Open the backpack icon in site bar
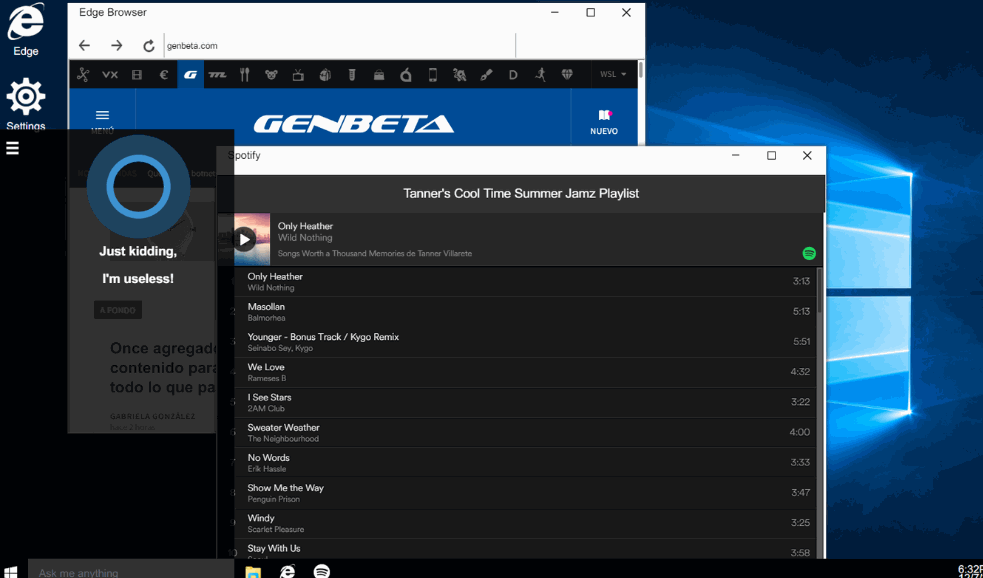The height and width of the screenshot is (578, 983). tap(325, 75)
